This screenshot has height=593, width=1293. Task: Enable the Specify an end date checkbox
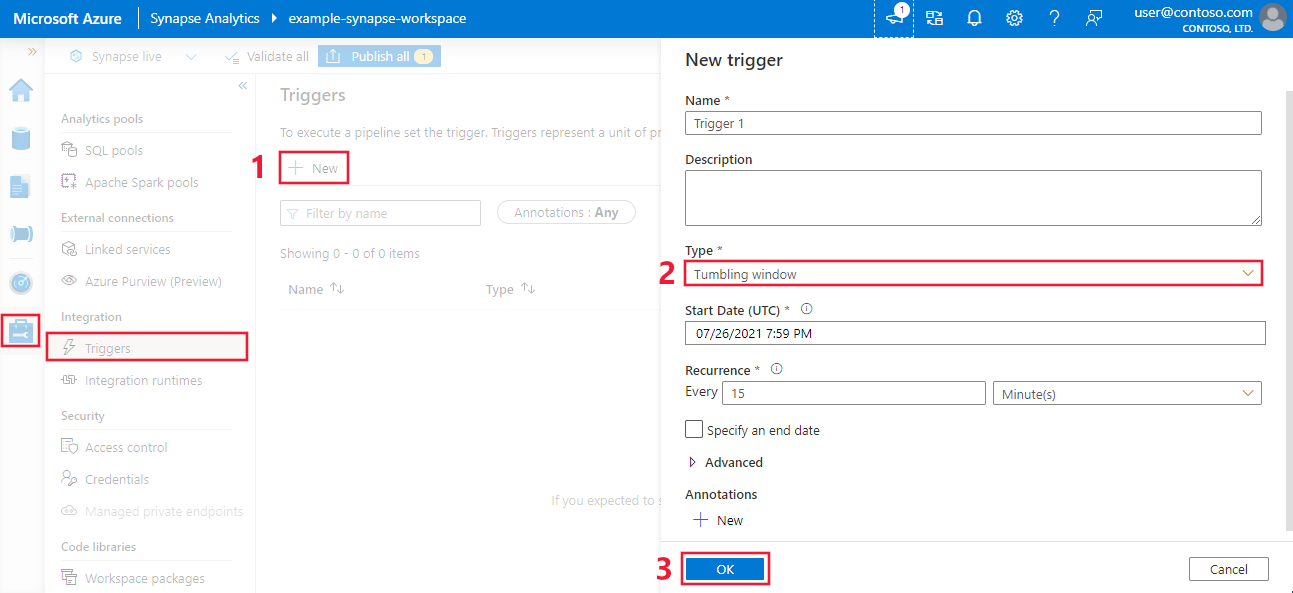pos(694,429)
